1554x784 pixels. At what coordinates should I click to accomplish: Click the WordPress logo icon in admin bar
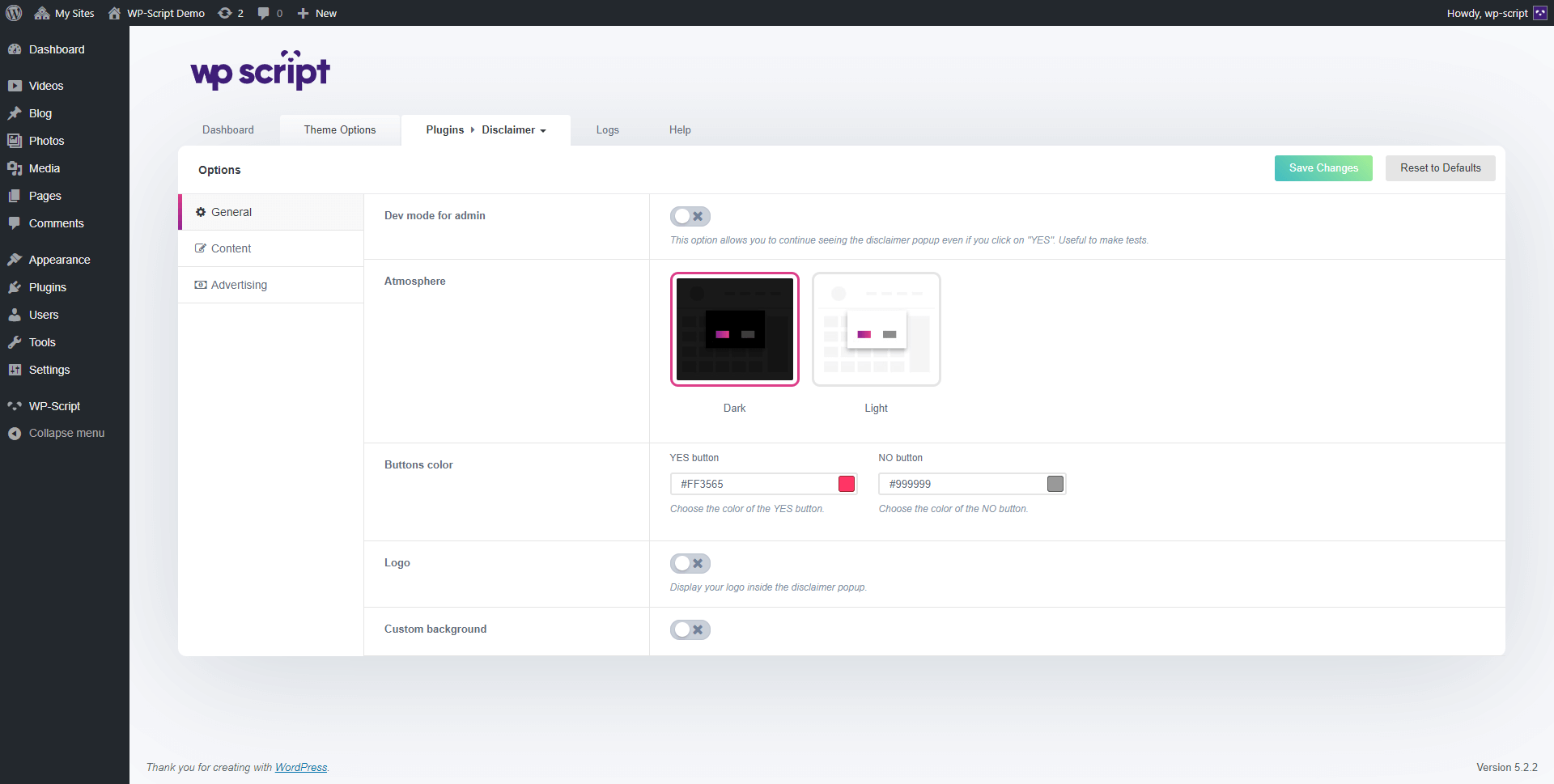pos(14,13)
